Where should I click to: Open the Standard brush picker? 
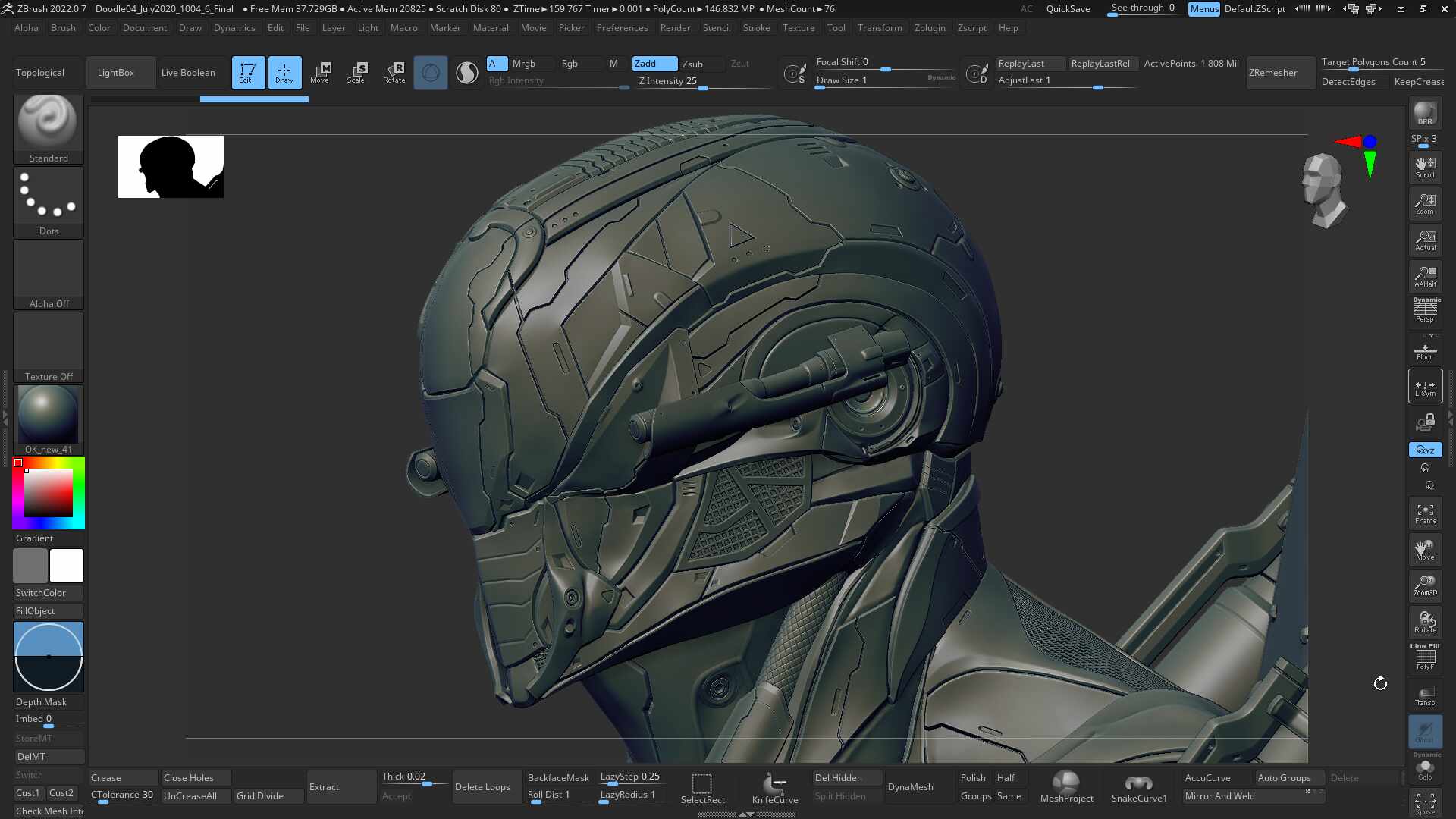point(49,128)
